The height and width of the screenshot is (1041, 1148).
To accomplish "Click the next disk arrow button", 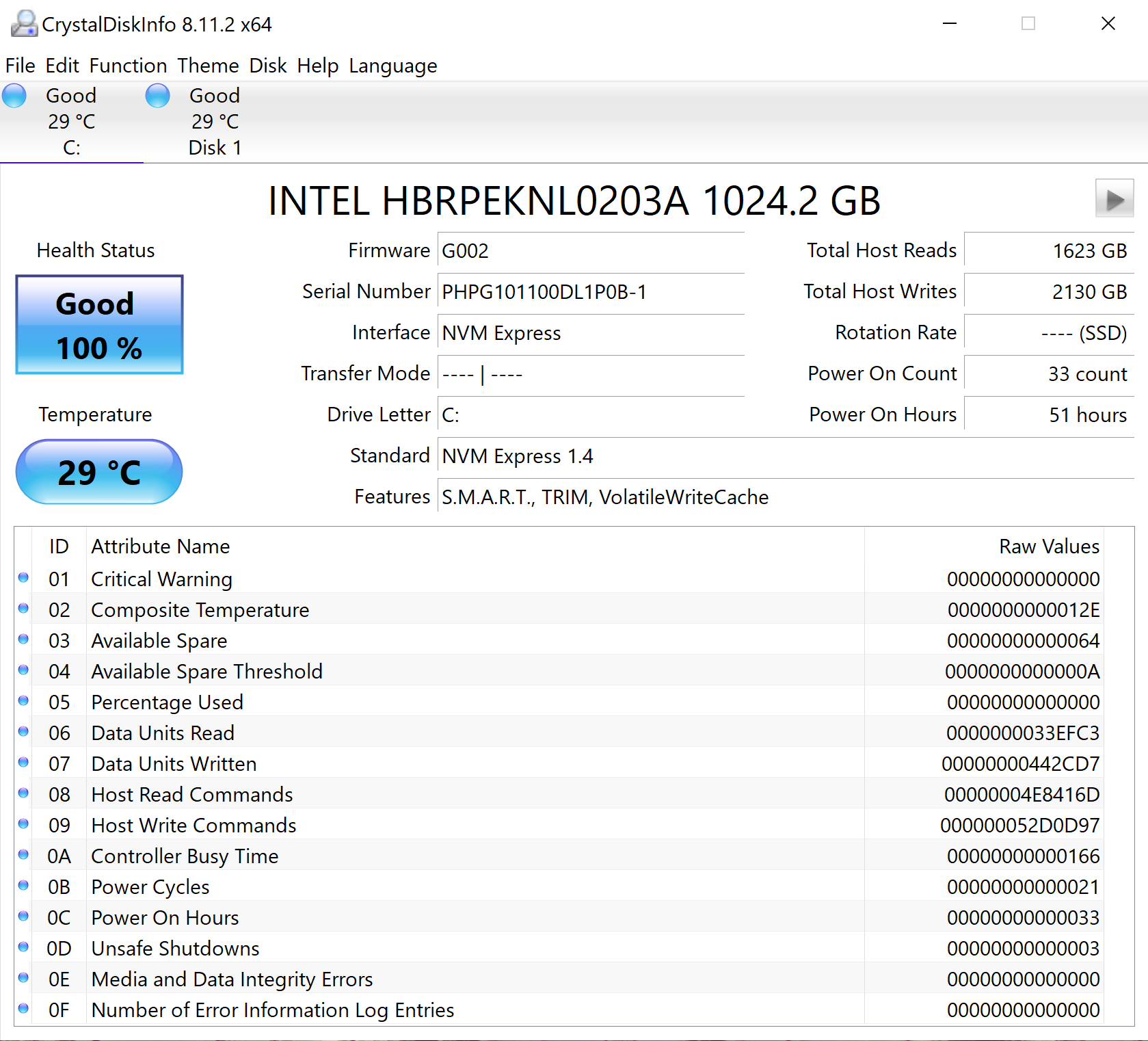I will click(x=1114, y=199).
